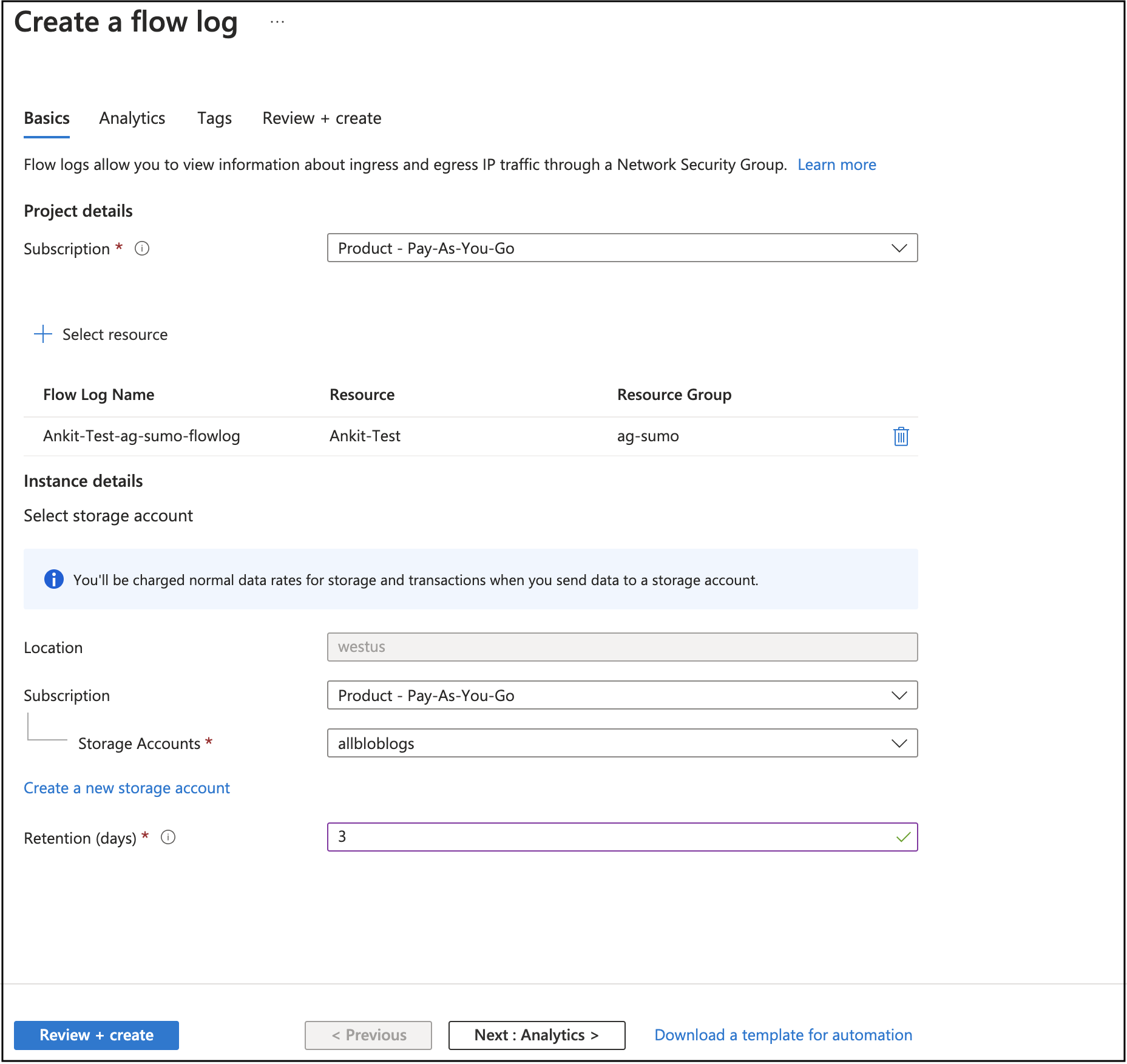
Task: Delete the Ankit-Test-ag-sumo-flowlog row with trash icon
Action: (901, 436)
